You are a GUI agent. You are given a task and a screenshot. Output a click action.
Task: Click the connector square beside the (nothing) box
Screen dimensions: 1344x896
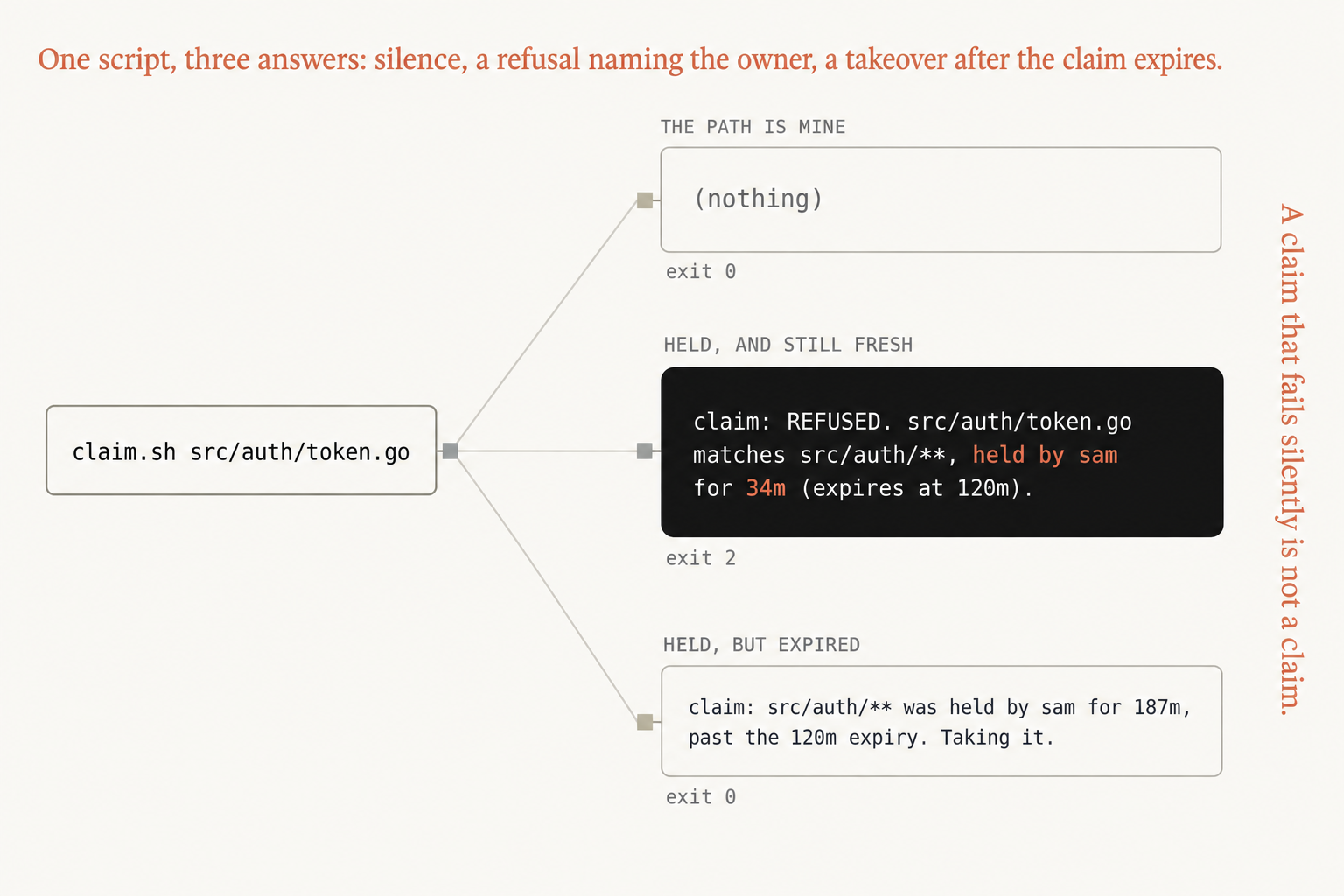[x=645, y=200]
